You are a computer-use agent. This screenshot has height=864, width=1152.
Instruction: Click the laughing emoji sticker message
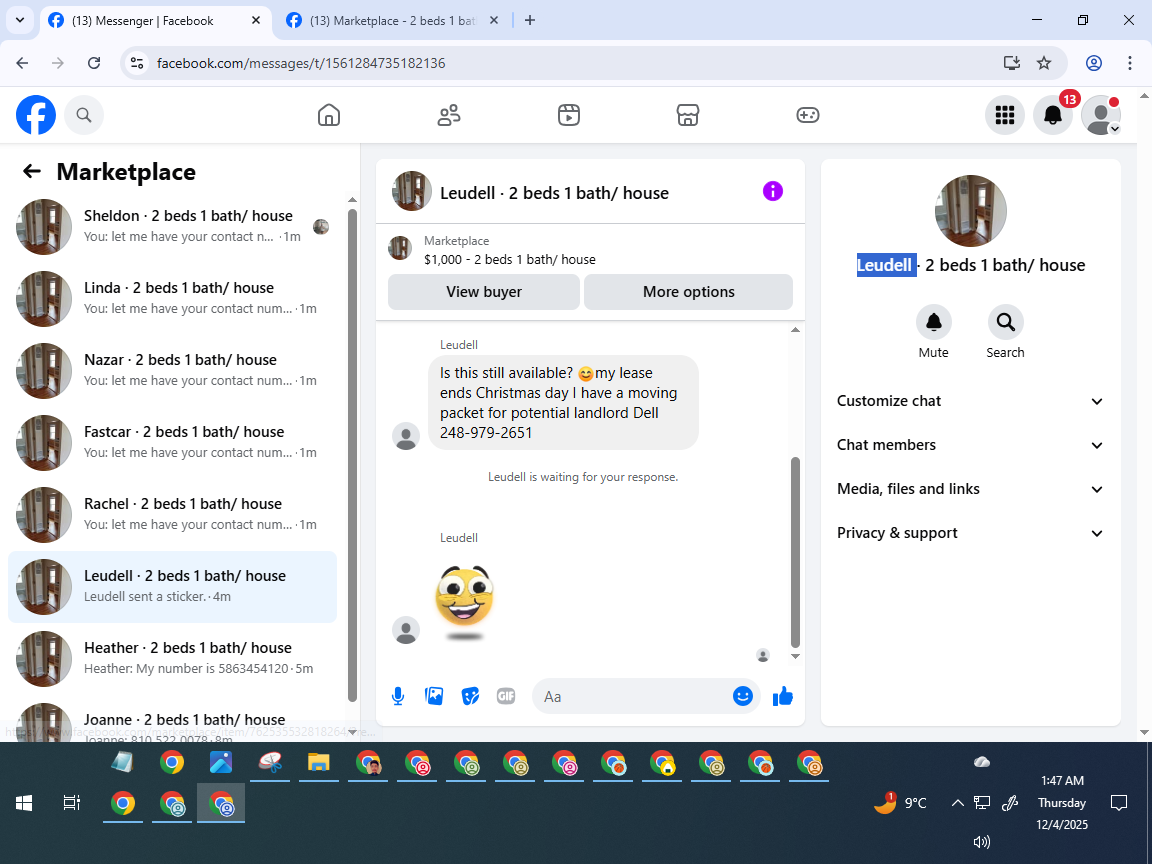[464, 600]
